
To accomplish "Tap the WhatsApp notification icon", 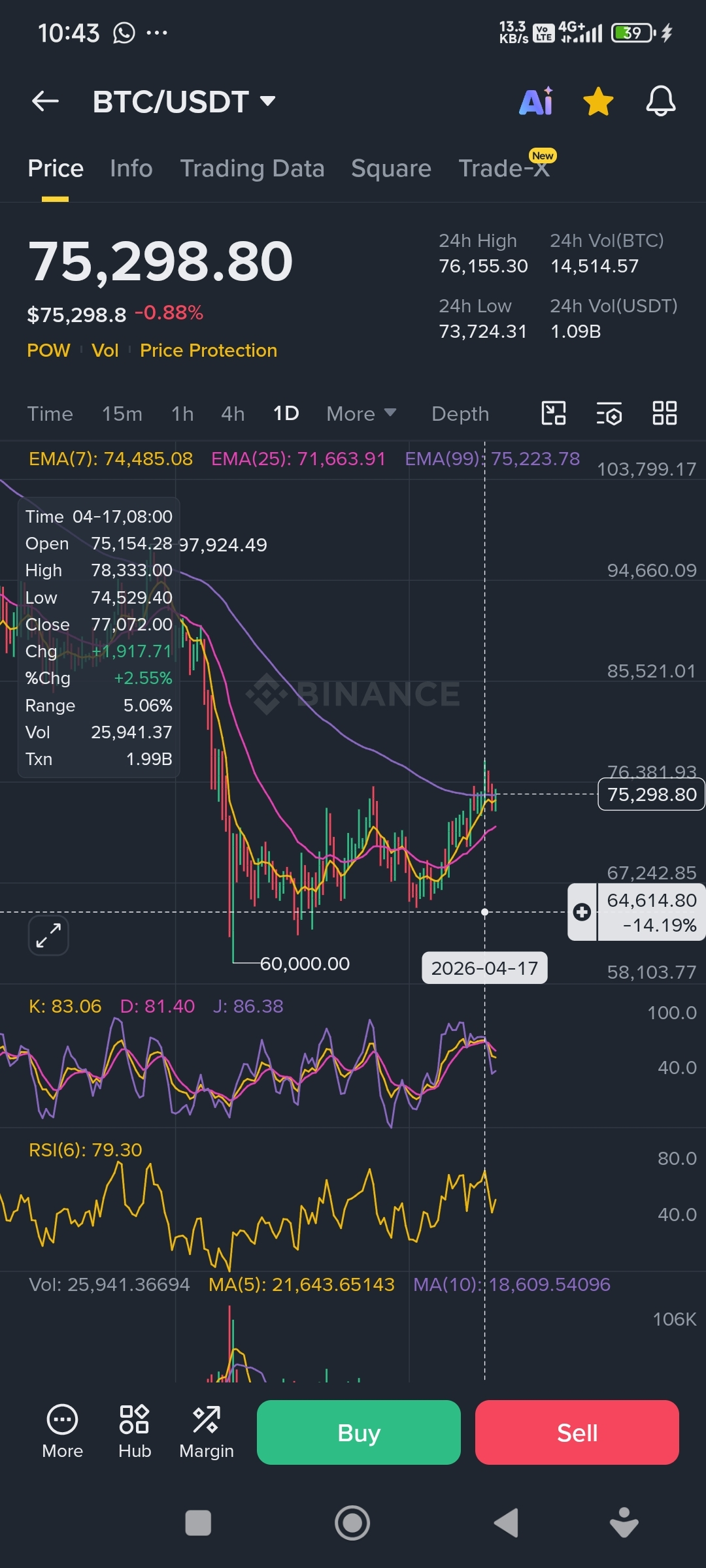I will 124,33.
